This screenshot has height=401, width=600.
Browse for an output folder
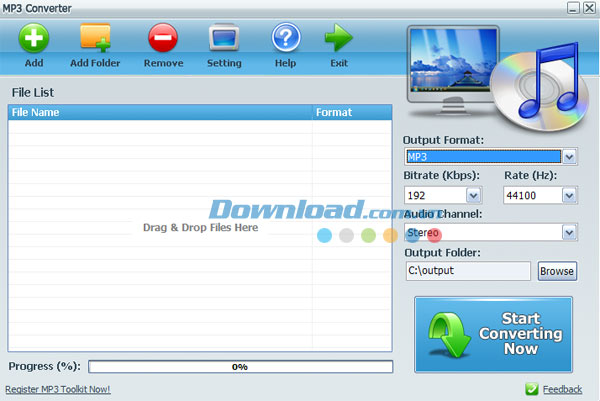(x=557, y=271)
